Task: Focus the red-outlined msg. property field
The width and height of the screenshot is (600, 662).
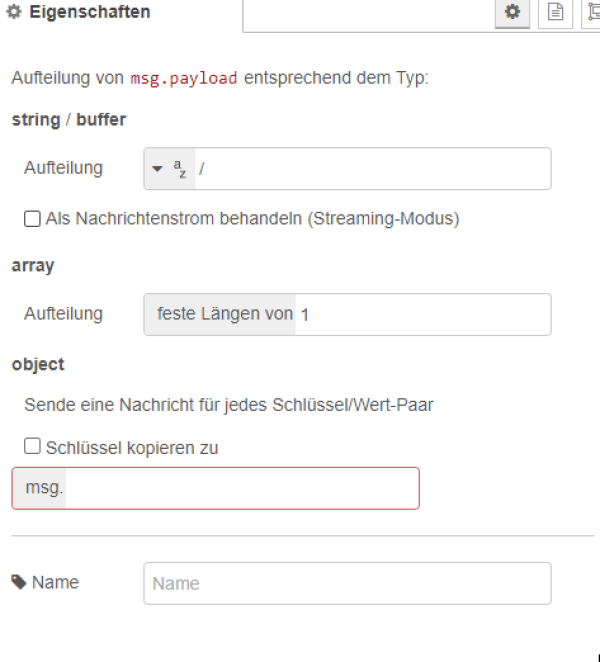Action: click(x=240, y=489)
